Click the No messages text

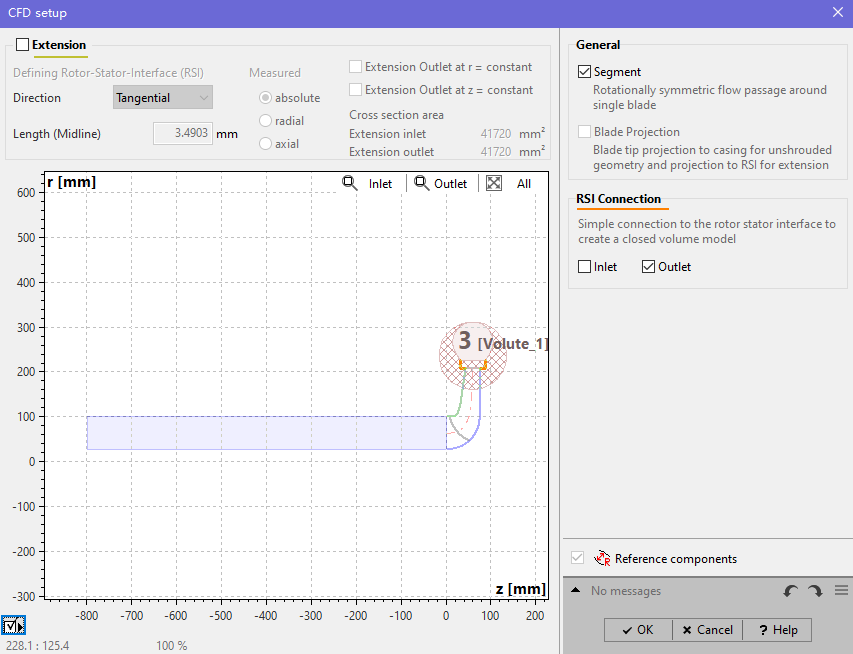(626, 591)
